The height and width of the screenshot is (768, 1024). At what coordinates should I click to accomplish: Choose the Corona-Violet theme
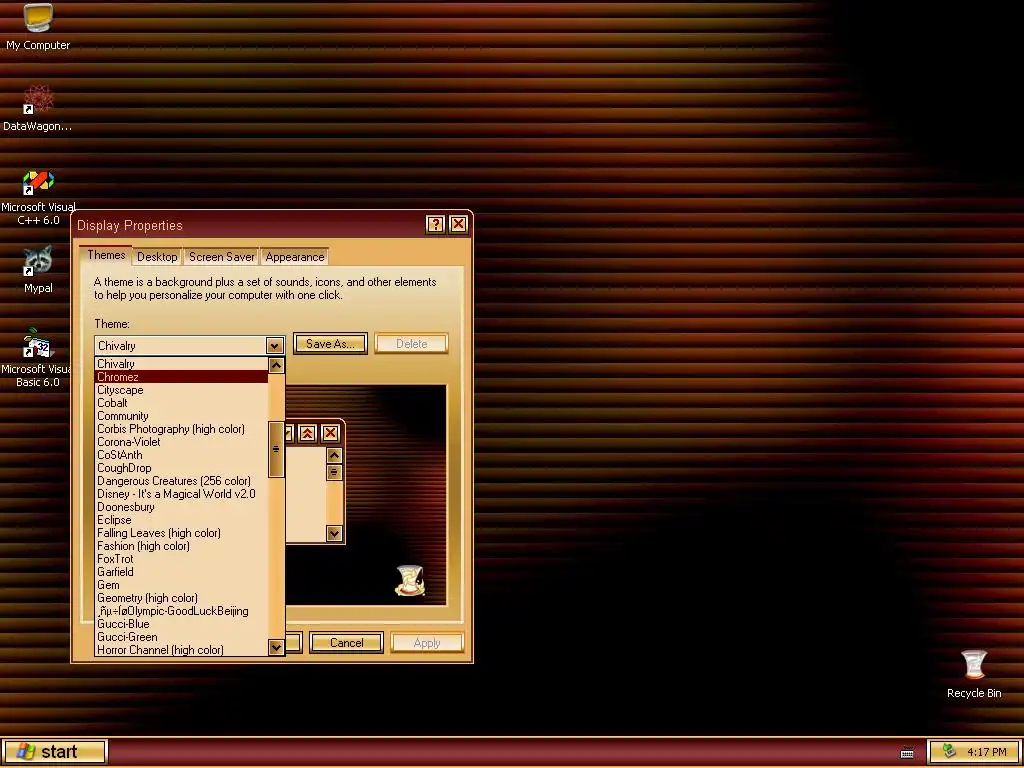[182, 442]
